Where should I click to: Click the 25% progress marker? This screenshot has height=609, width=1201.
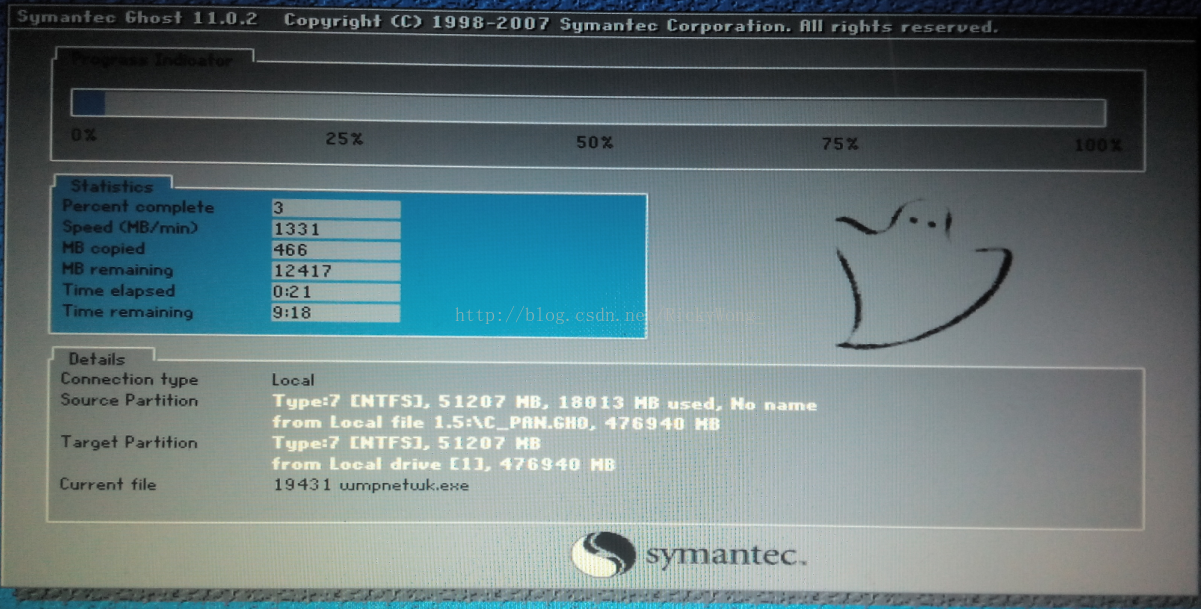(x=344, y=139)
